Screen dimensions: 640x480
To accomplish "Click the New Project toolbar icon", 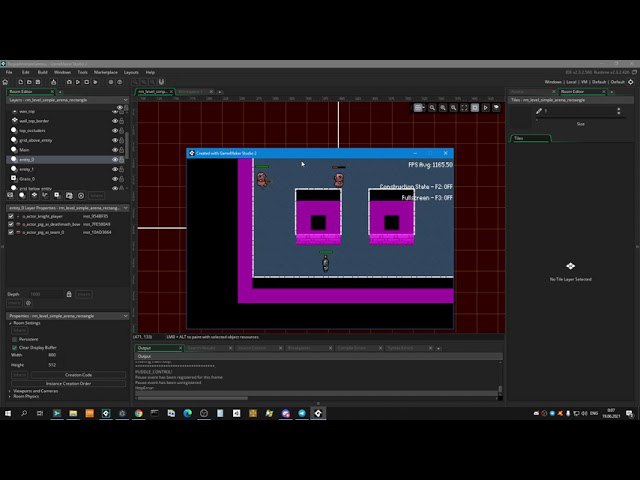I will [20, 82].
